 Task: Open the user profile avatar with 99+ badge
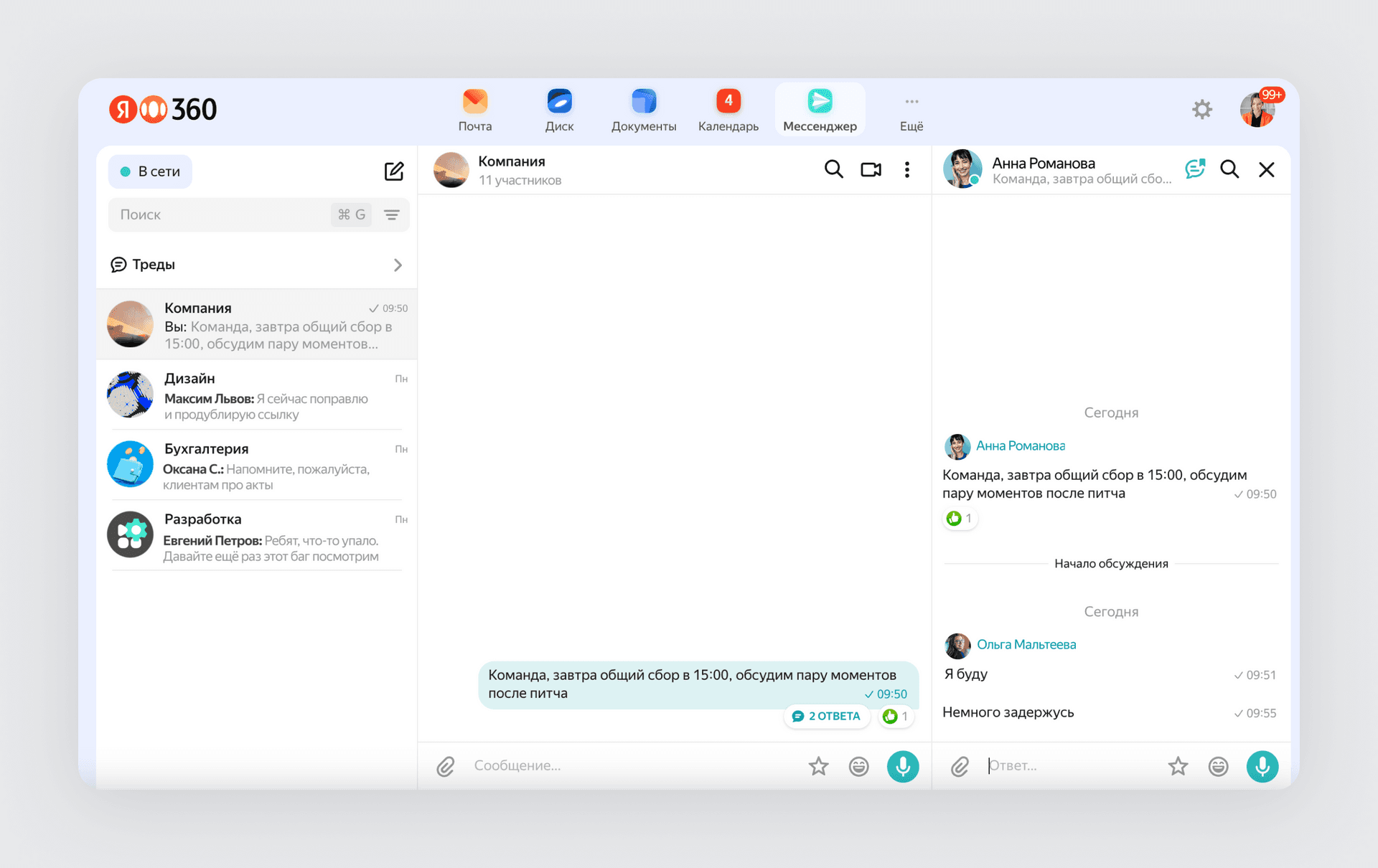1257,110
